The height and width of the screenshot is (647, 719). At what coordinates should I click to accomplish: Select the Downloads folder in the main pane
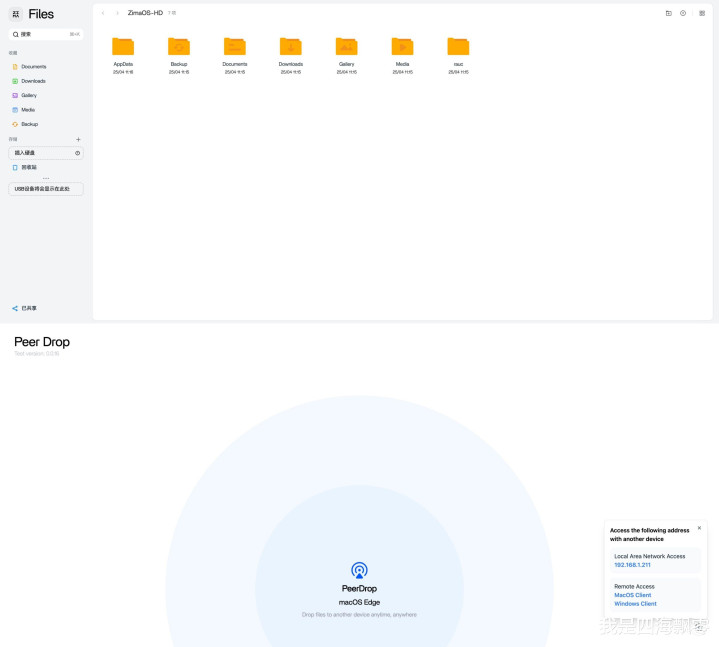291,55
